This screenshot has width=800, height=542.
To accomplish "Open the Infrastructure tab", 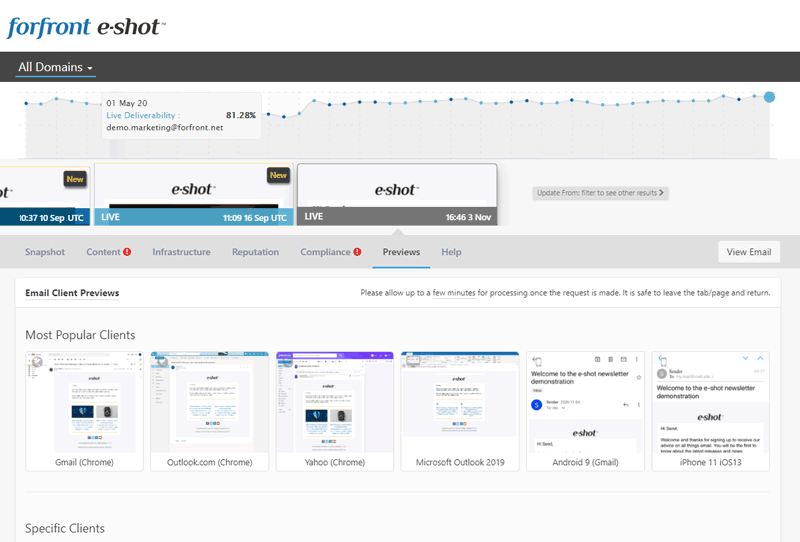I will click(x=181, y=252).
